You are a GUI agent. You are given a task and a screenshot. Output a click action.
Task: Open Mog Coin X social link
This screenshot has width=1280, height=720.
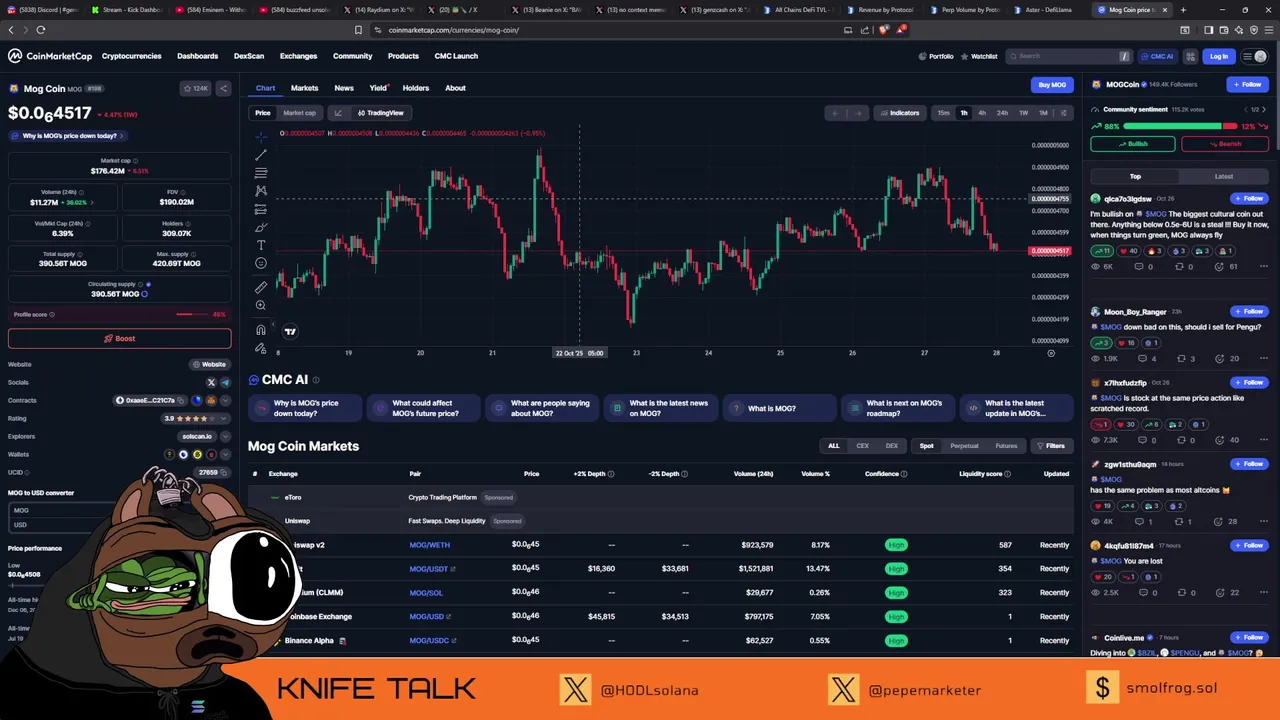click(x=211, y=382)
